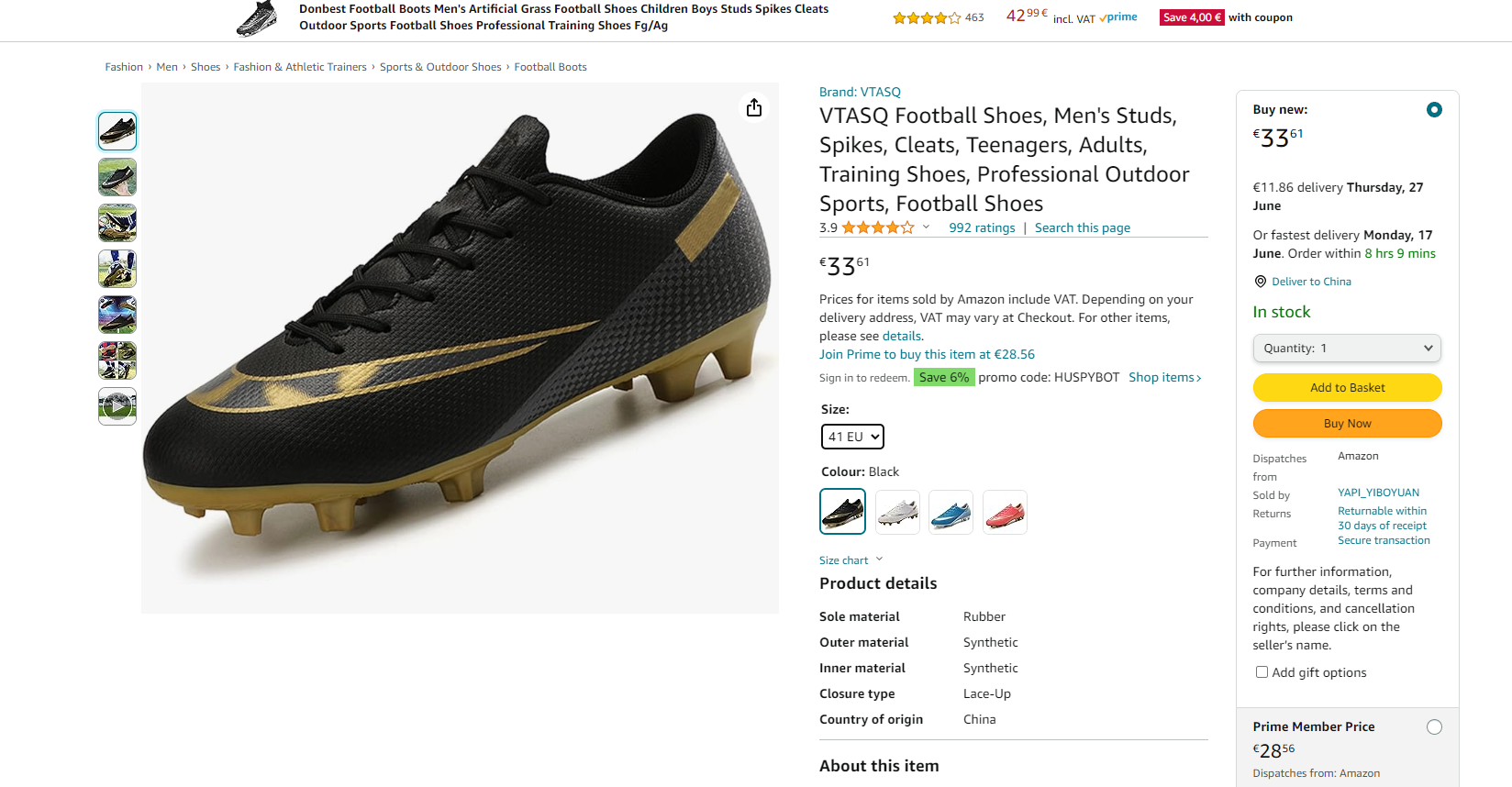Image resolution: width=1512 pixels, height=787 pixels.
Task: View the second product thumbnail image
Action: 117,177
